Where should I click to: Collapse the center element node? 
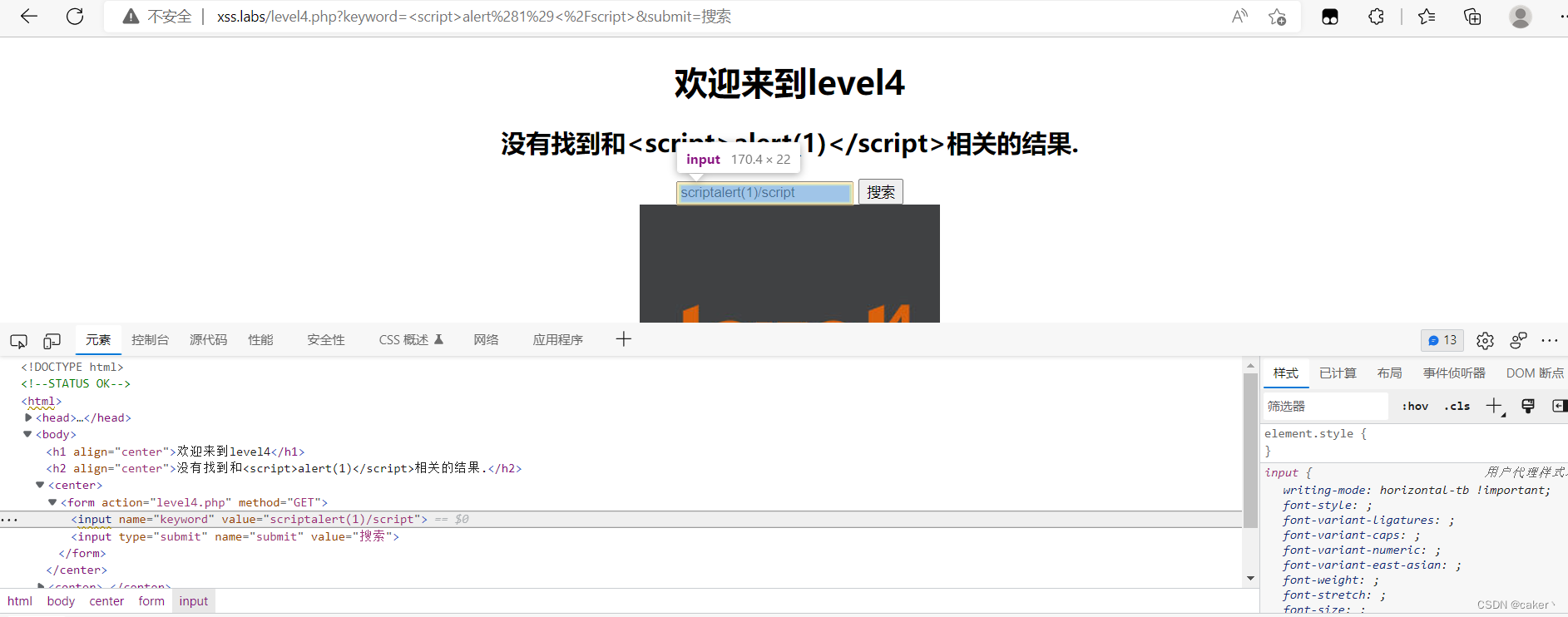coord(40,485)
